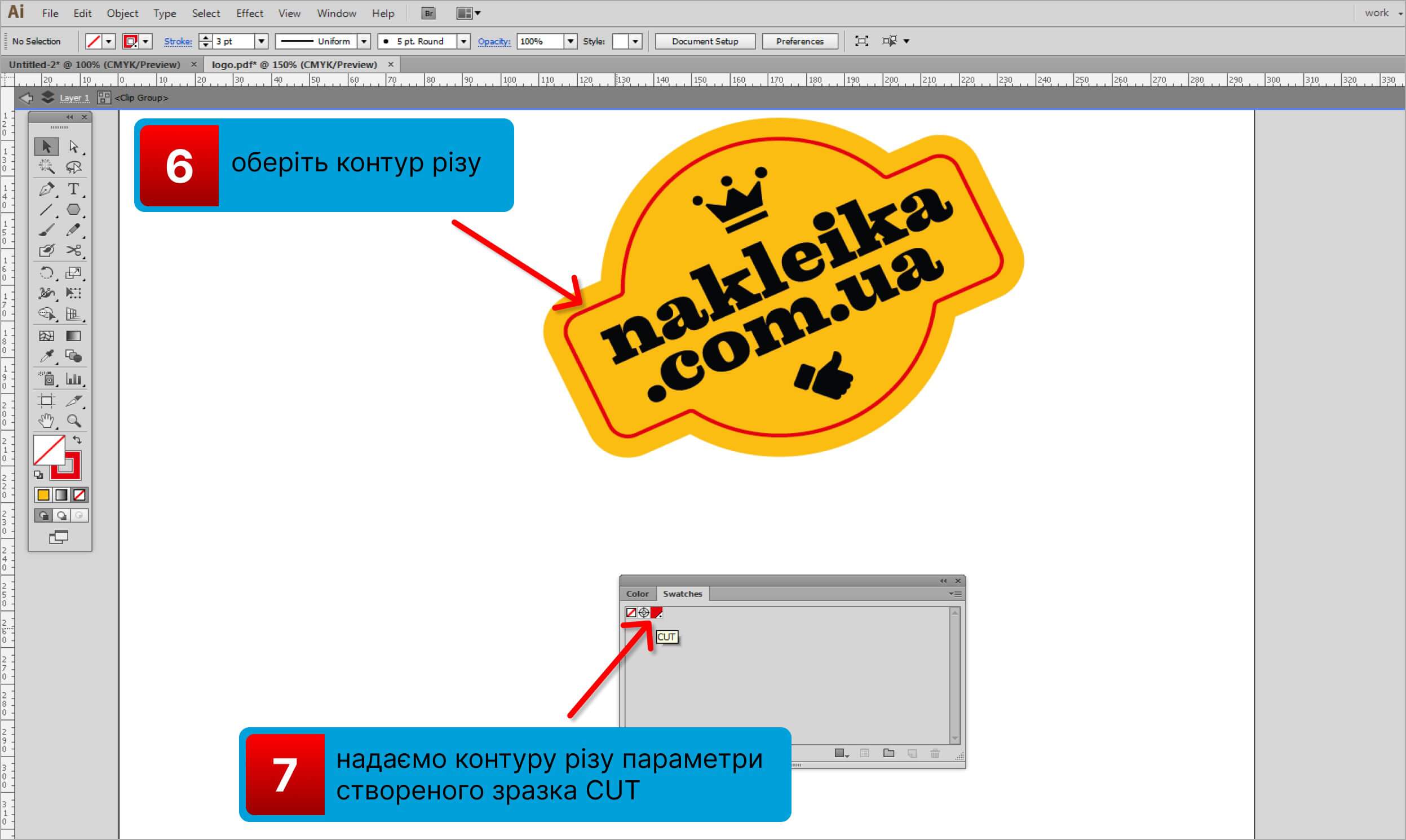1406x840 pixels.
Task: Select the Selection (black arrow) tool
Action: (46, 147)
